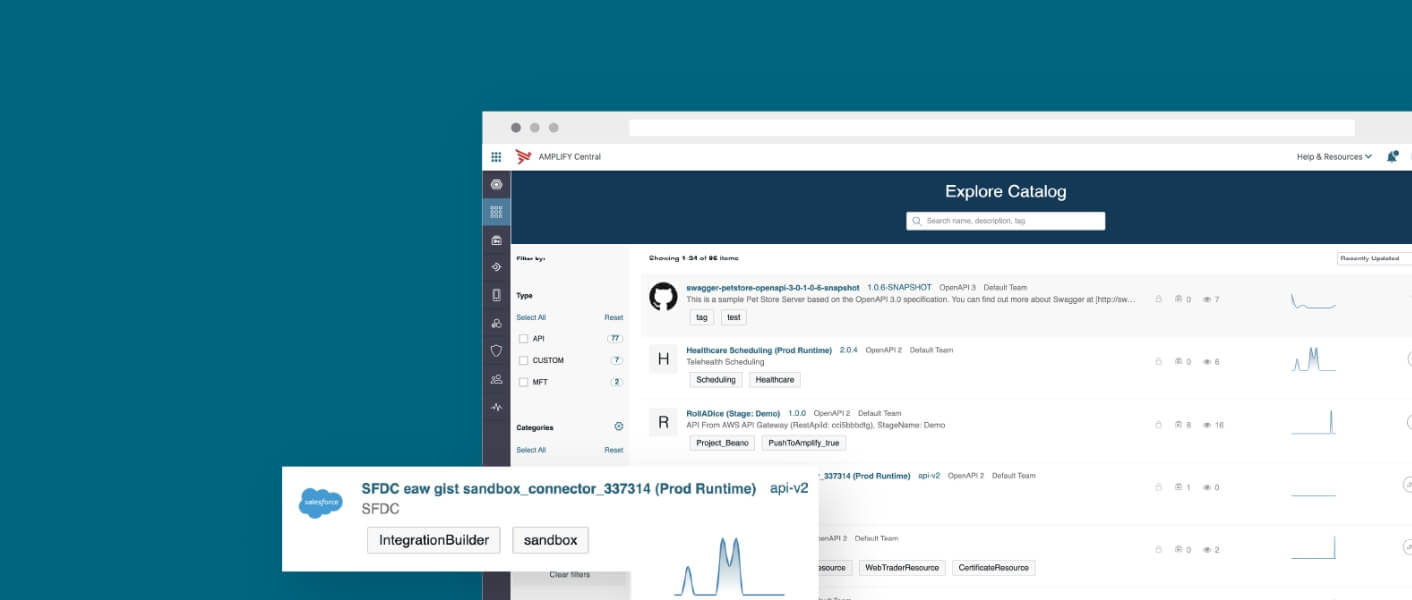Image resolution: width=1412 pixels, height=600 pixels.
Task: Open swagger-petstore-openapi-3-0-1-0-6-snapshot item
Action: pos(772,287)
